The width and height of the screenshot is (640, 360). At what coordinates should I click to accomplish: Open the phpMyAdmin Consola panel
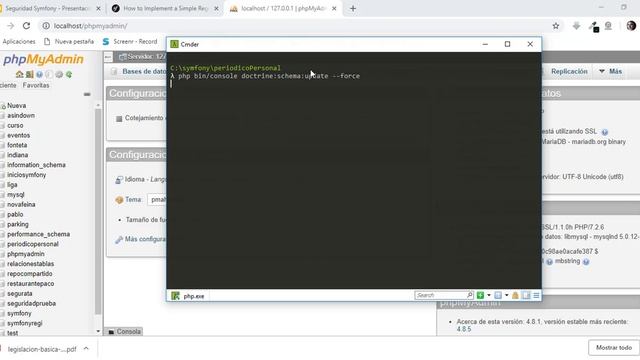click(124, 331)
